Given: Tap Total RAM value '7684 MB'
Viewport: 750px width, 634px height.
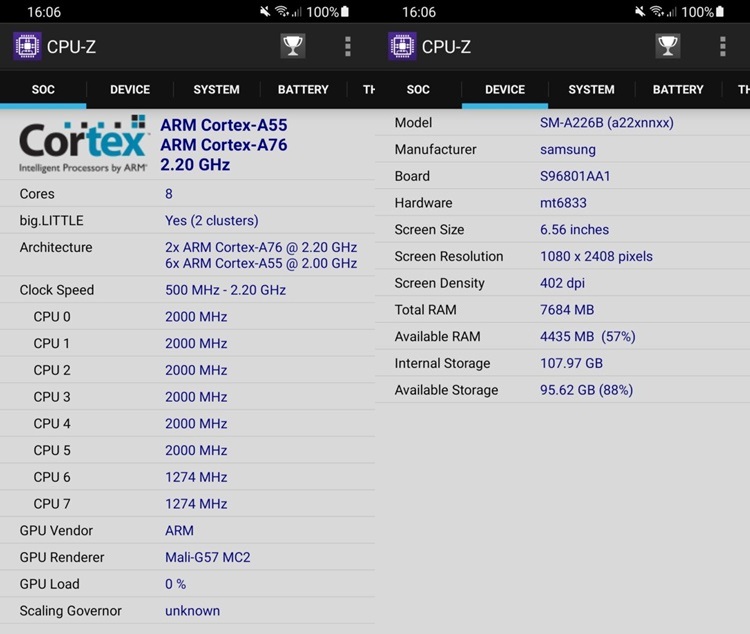Looking at the screenshot, I should [567, 310].
